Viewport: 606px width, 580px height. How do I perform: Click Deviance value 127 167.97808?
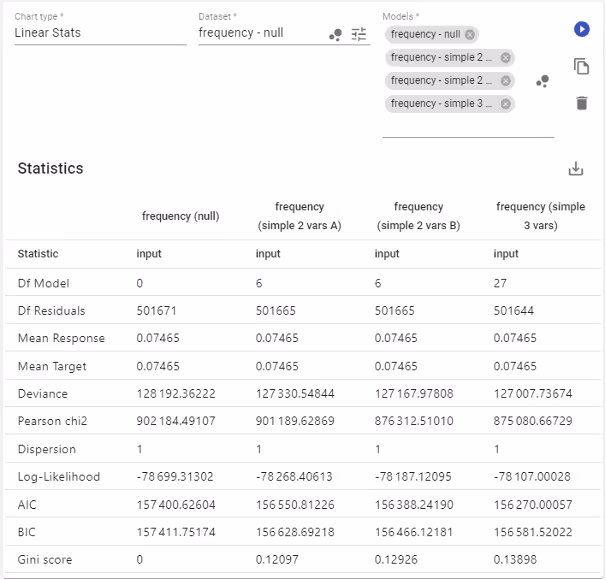coord(414,394)
